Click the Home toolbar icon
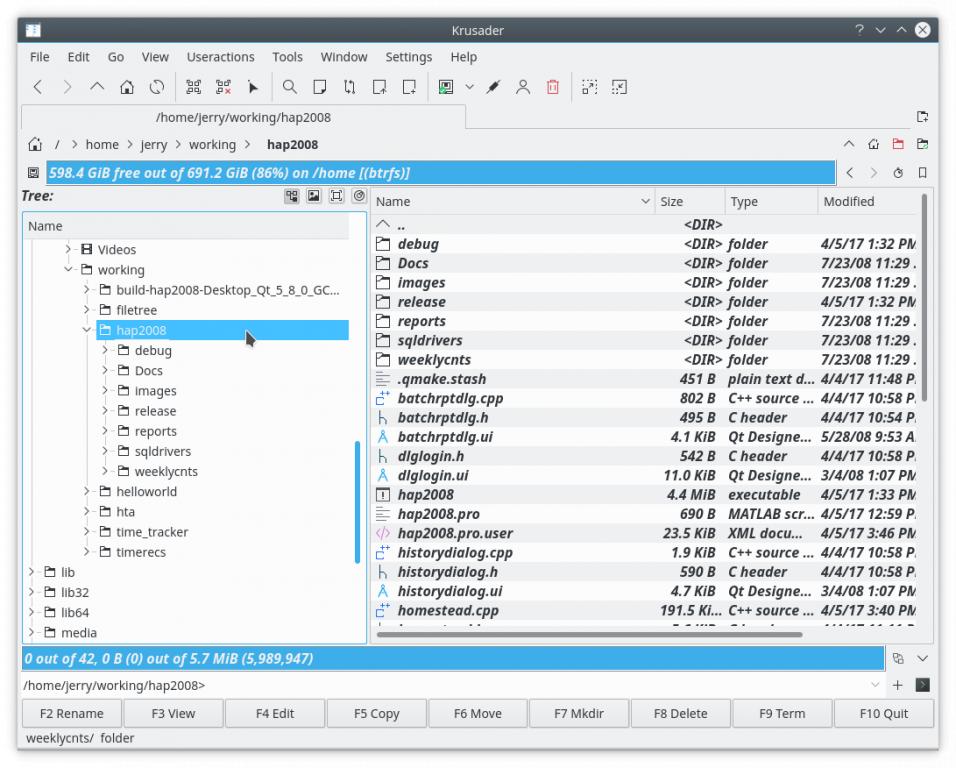Screen dimensions: 956x768 click(127, 87)
